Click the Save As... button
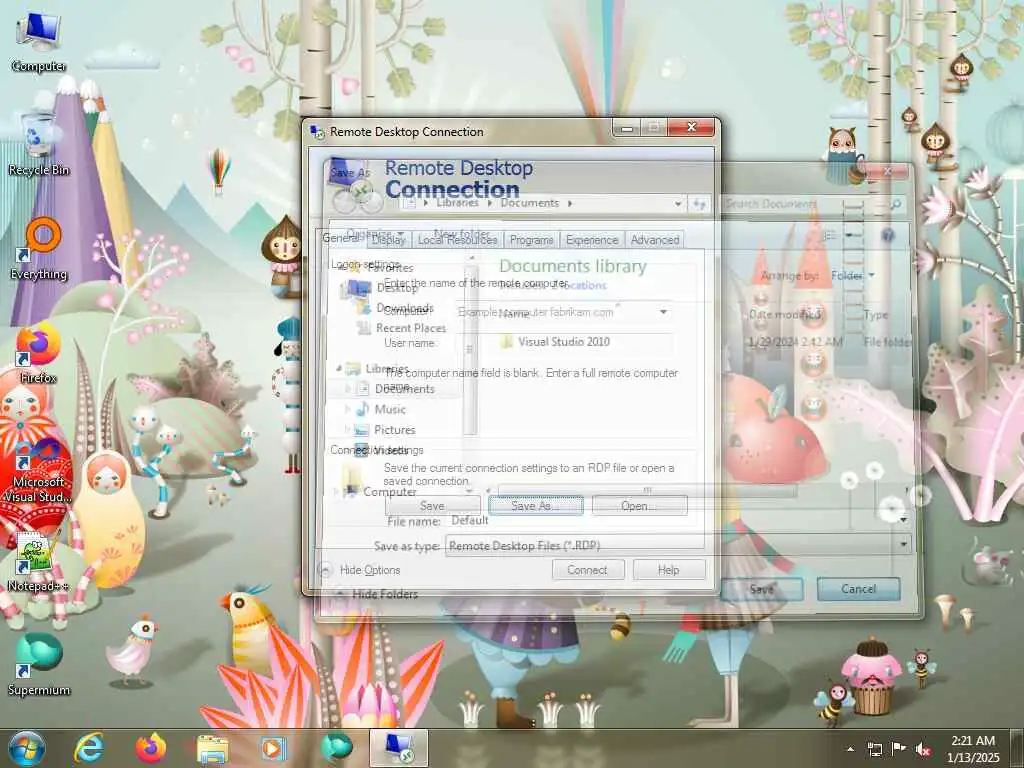This screenshot has height=768, width=1024. [536, 506]
